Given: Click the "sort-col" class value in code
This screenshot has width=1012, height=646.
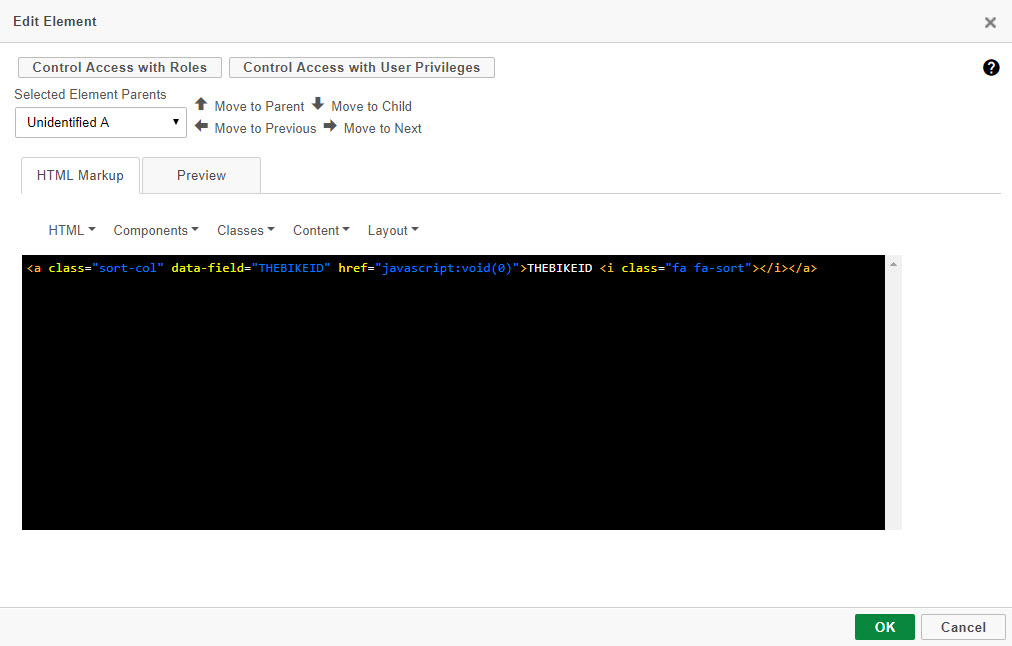Looking at the screenshot, I should click(128, 268).
